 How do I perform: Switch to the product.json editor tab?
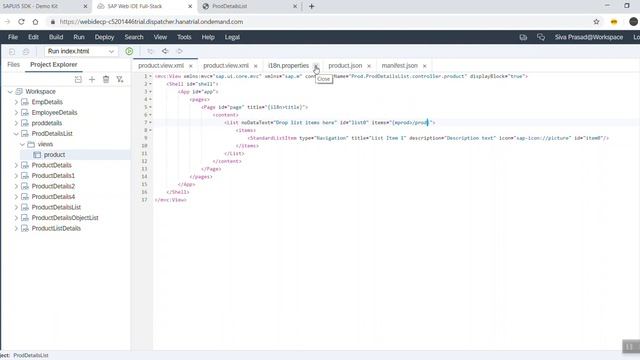coord(345,66)
